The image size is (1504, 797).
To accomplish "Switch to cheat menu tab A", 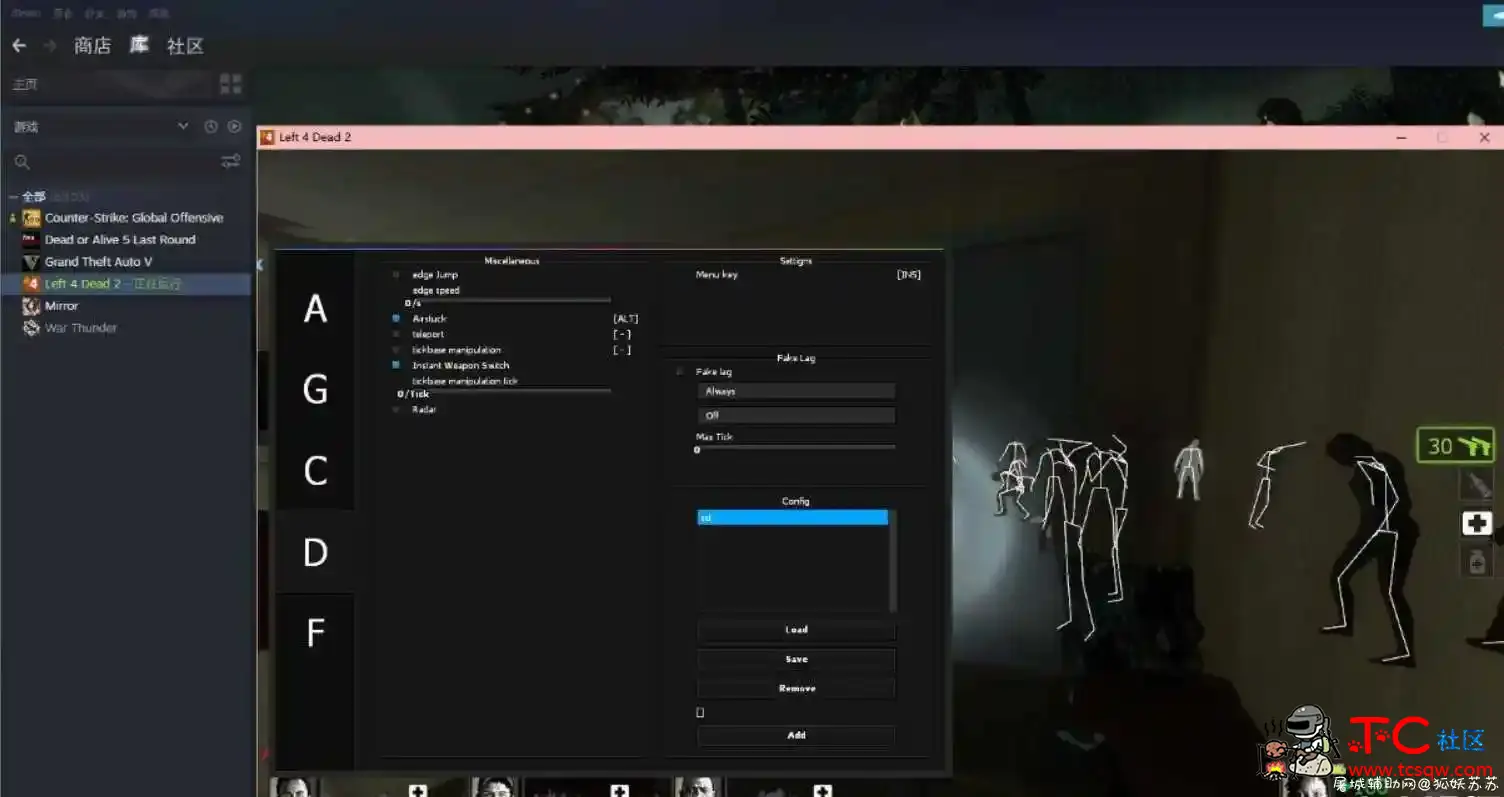I will pyautogui.click(x=315, y=309).
